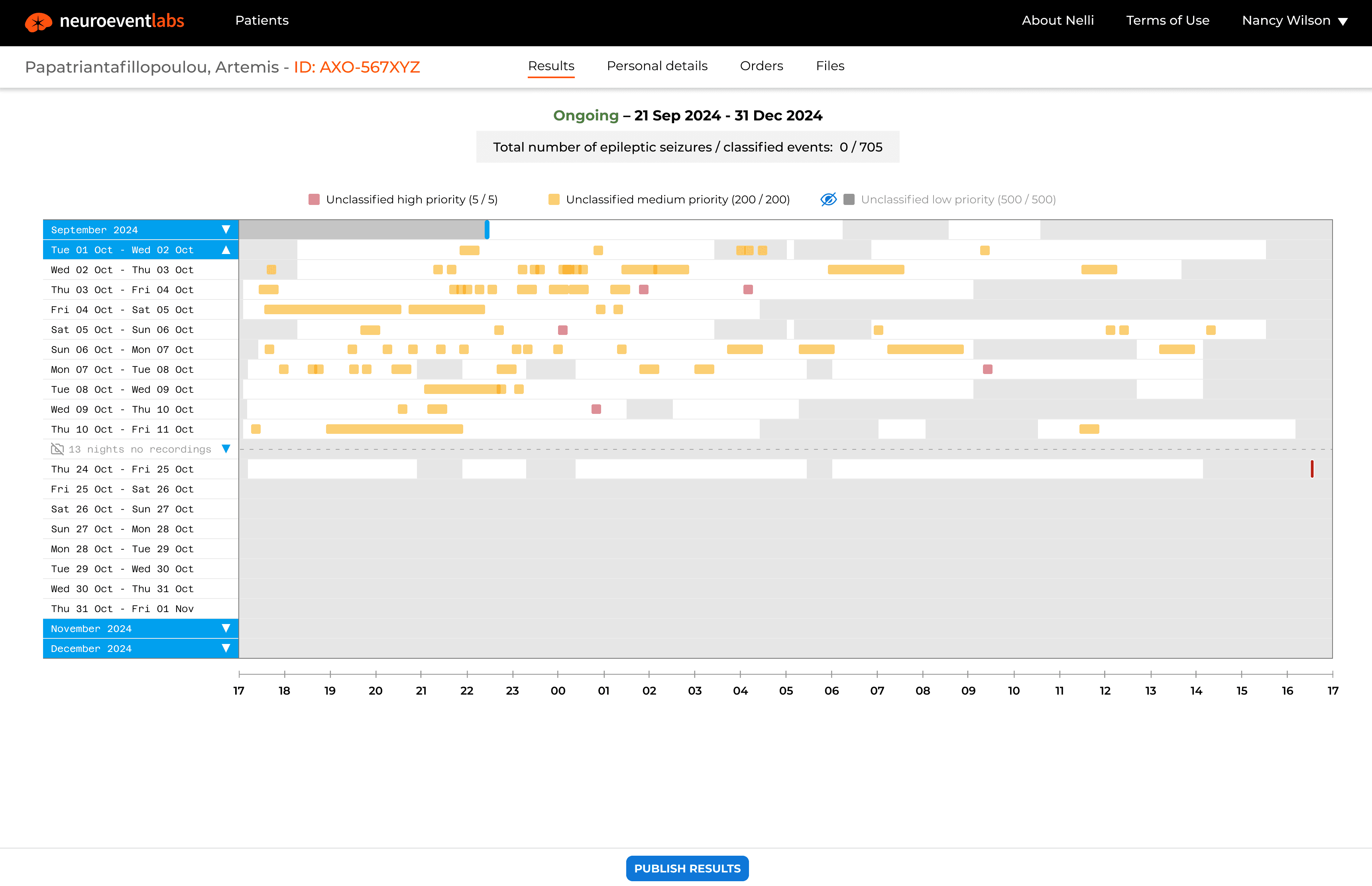Image resolution: width=1372 pixels, height=886 pixels.
Task: Switch to the Personal details tab
Action: tap(657, 66)
